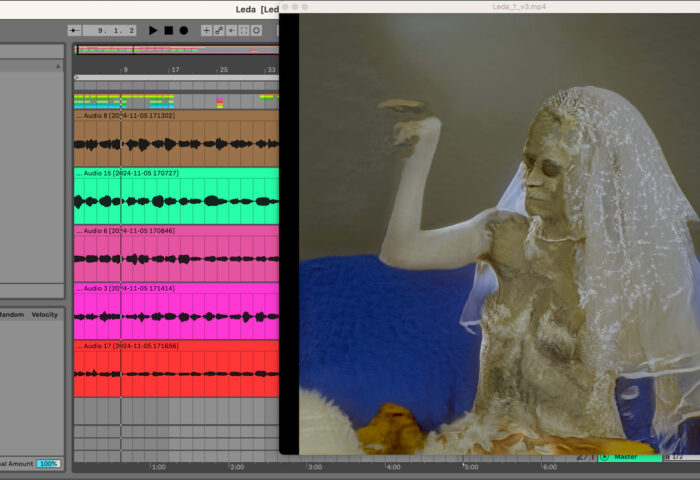Click the green clips near bar 33
Viewport: 700px width, 480px height.
(267, 97)
